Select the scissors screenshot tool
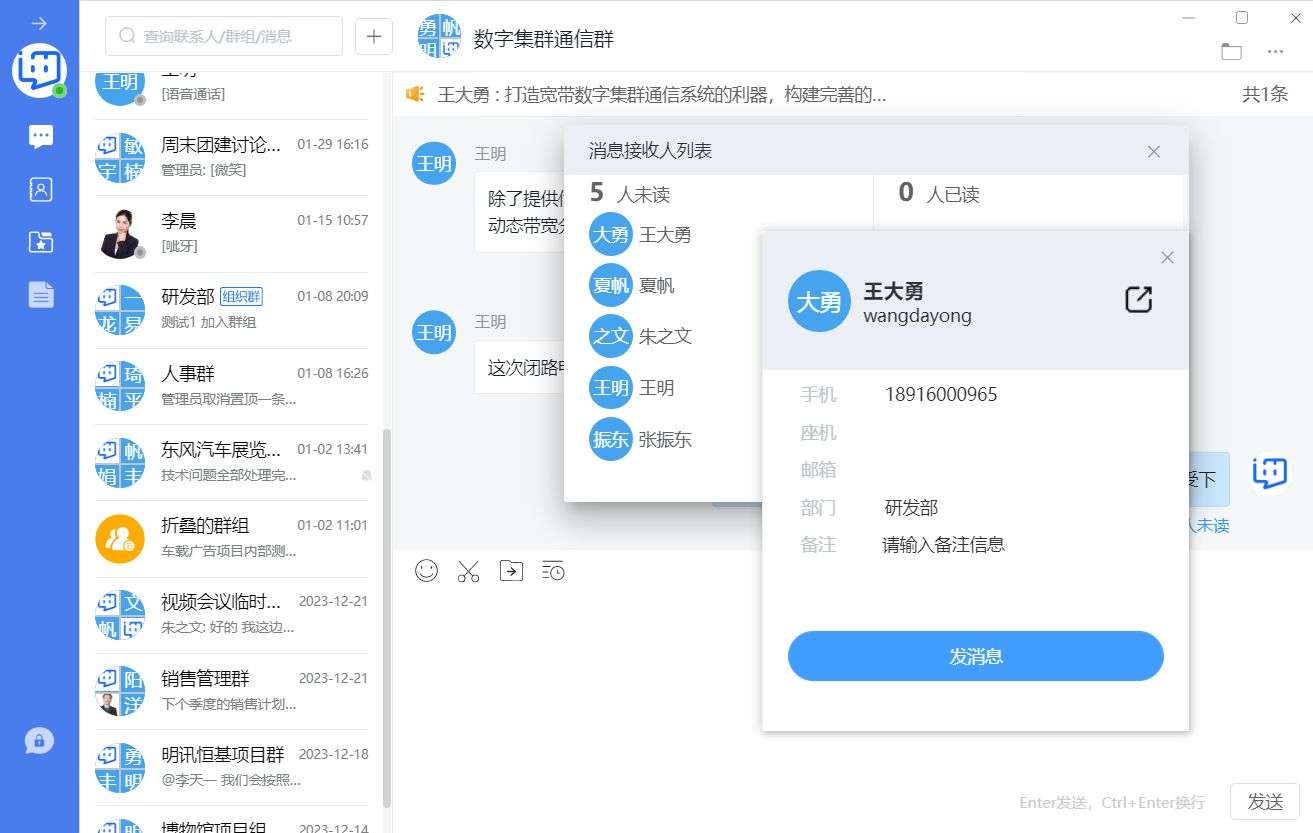Viewport: 1313px width, 833px height. tap(468, 571)
